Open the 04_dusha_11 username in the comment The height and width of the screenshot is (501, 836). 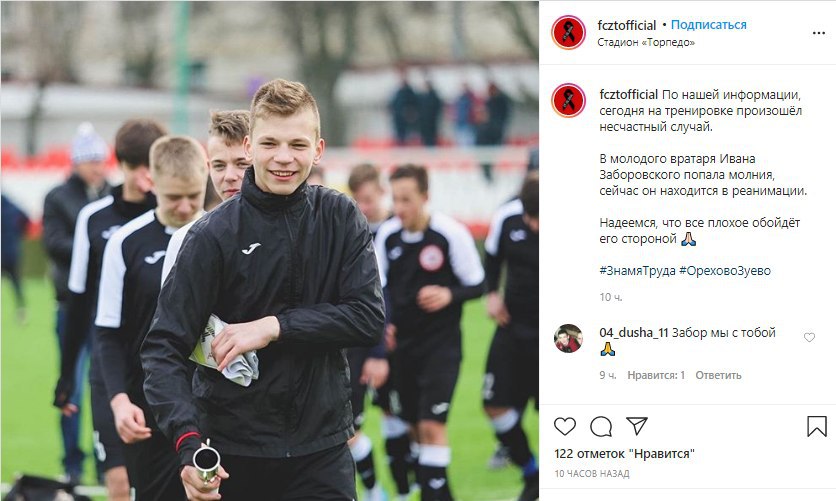pyautogui.click(x=633, y=333)
